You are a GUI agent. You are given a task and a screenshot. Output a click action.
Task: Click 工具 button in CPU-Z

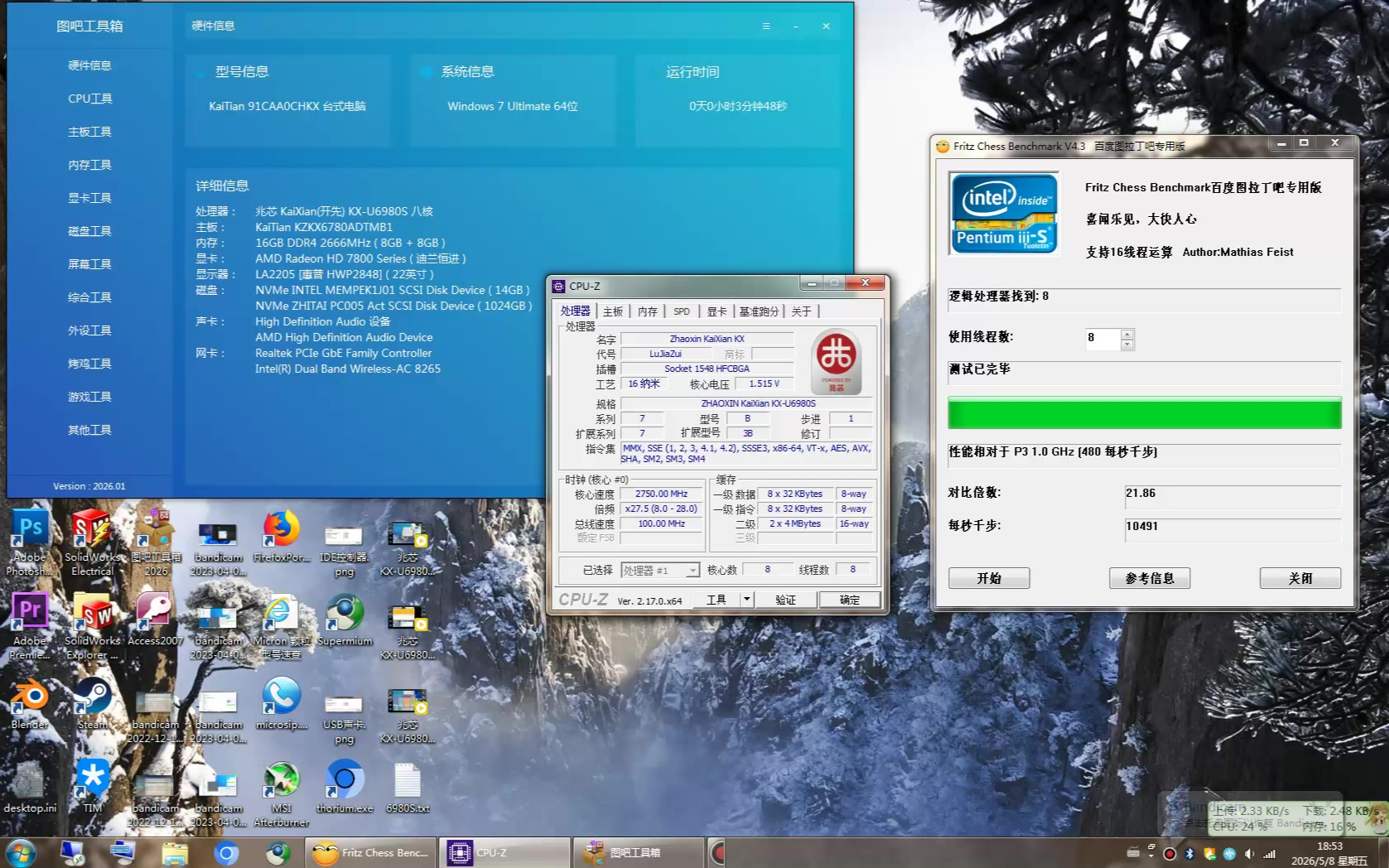(x=716, y=600)
